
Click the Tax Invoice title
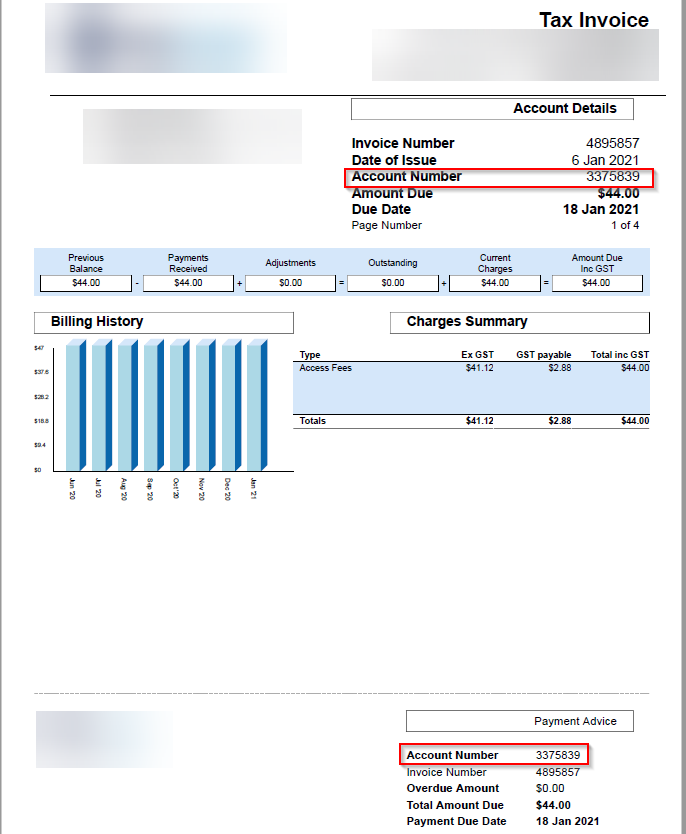[x=594, y=20]
